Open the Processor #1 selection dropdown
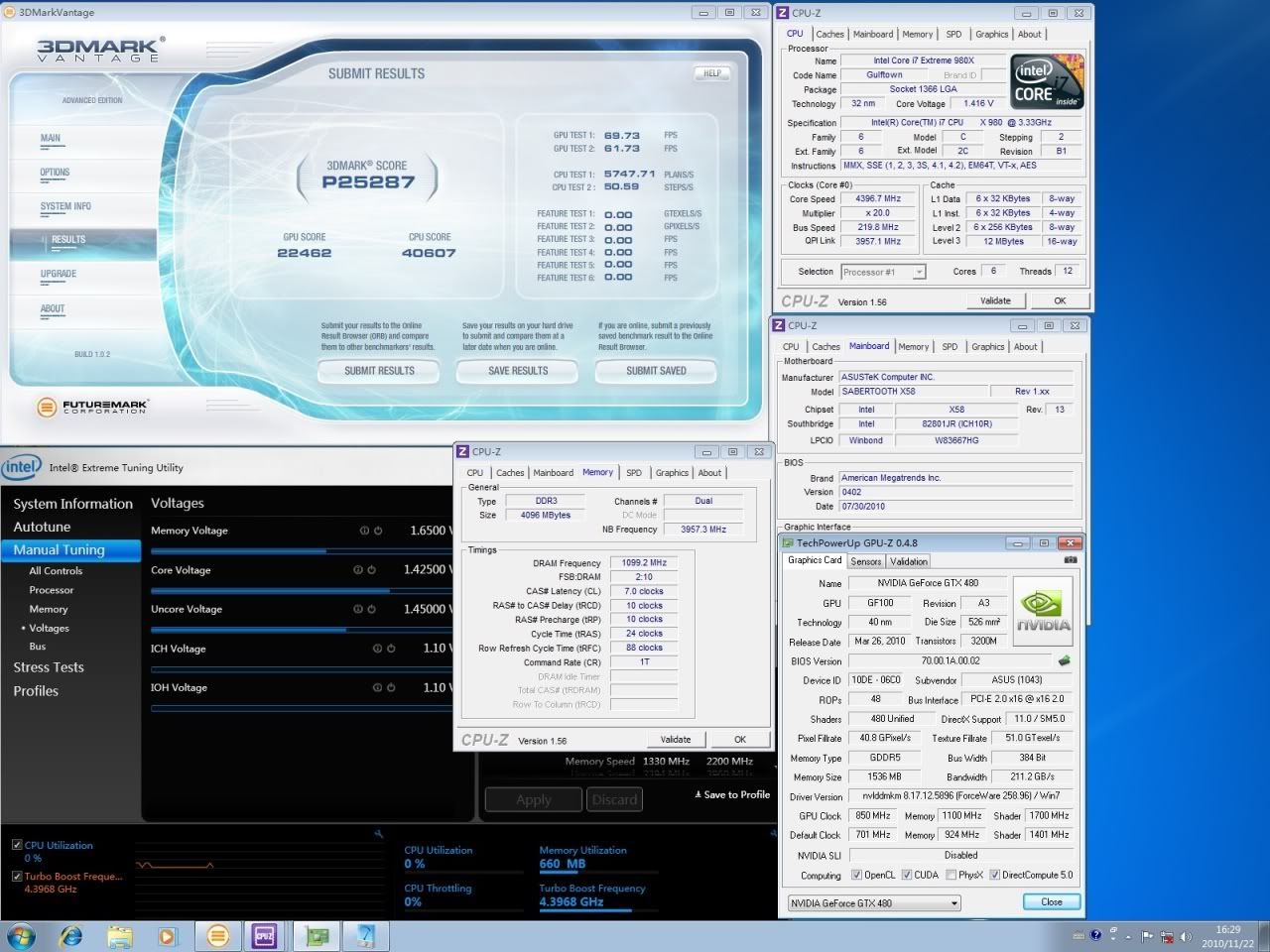The image size is (1270, 952). pos(883,272)
